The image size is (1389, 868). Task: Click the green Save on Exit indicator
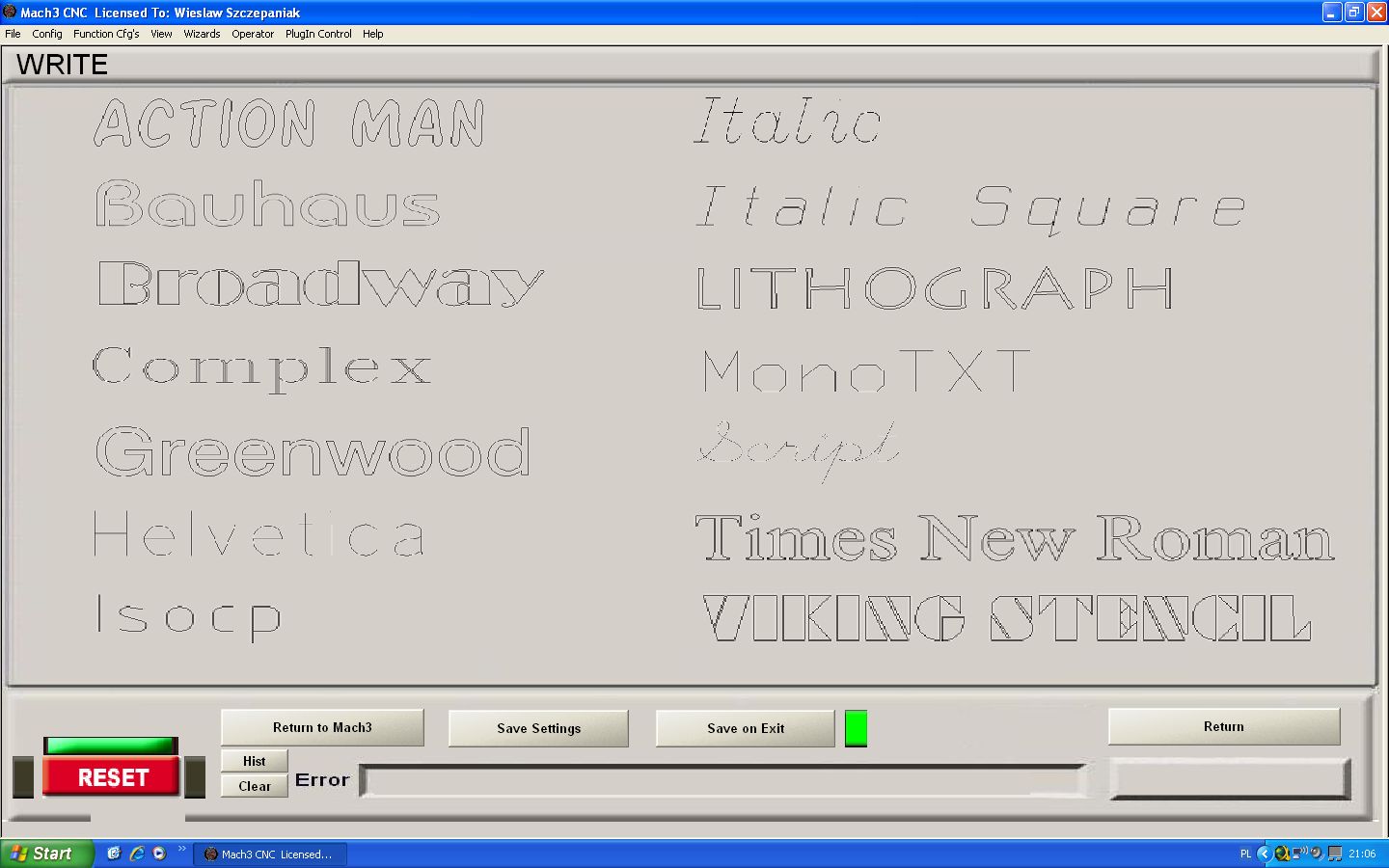pyautogui.click(x=856, y=728)
